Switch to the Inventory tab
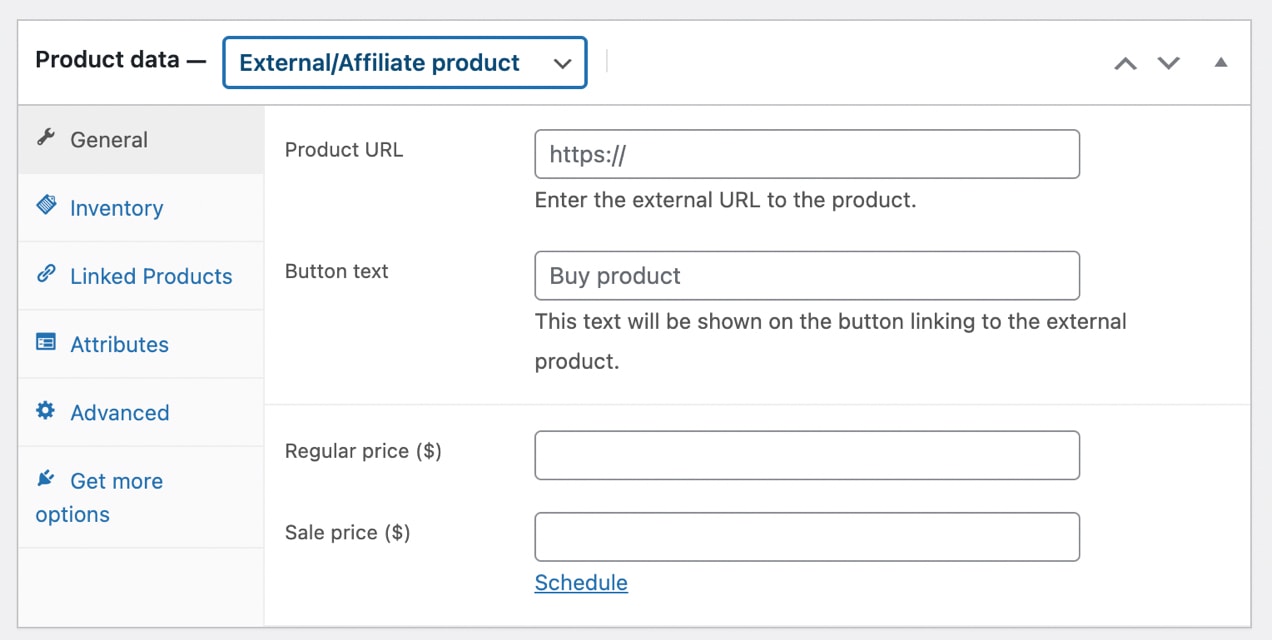This screenshot has height=640, width=1272. coord(116,207)
